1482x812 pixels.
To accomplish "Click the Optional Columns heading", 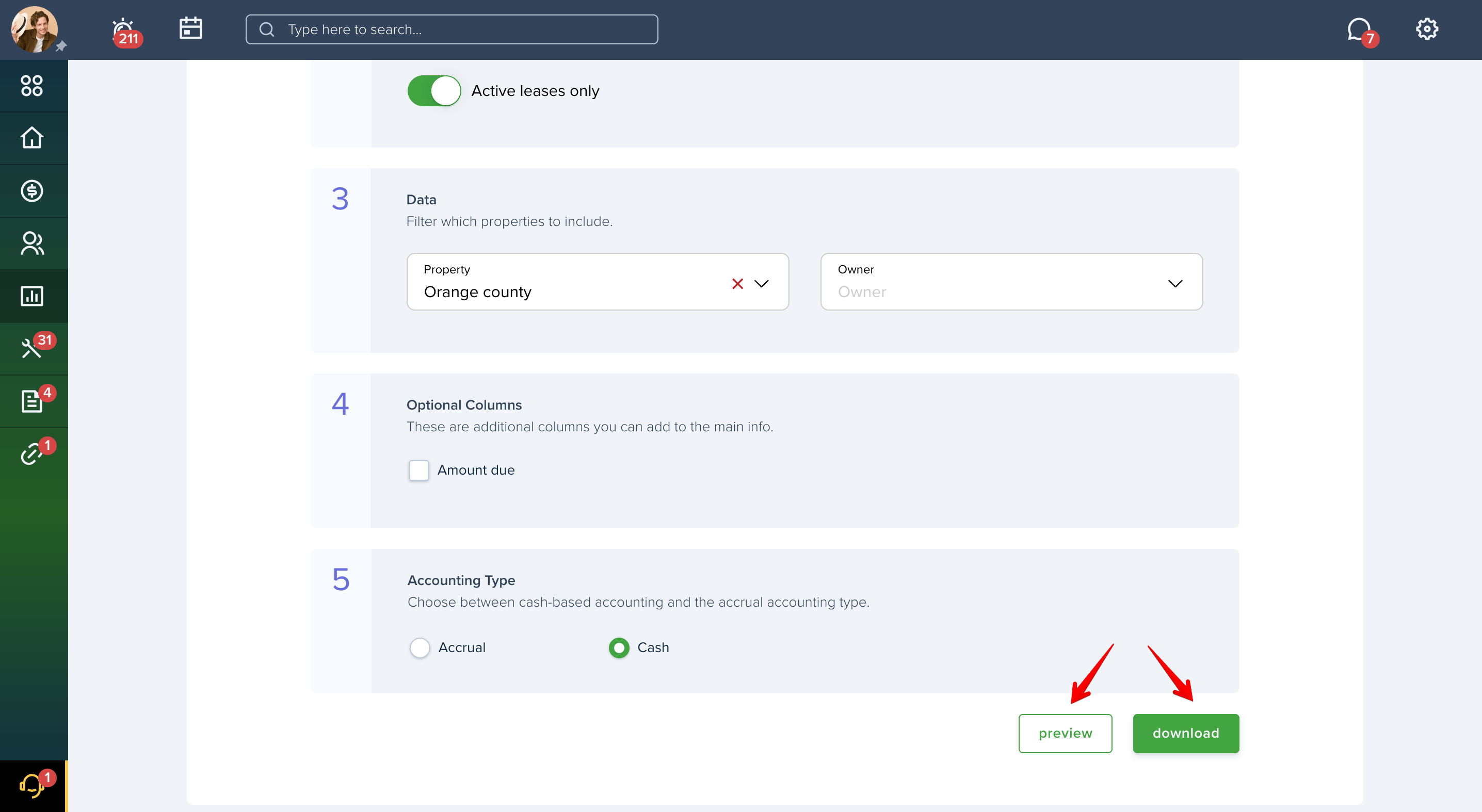I will click(x=464, y=405).
